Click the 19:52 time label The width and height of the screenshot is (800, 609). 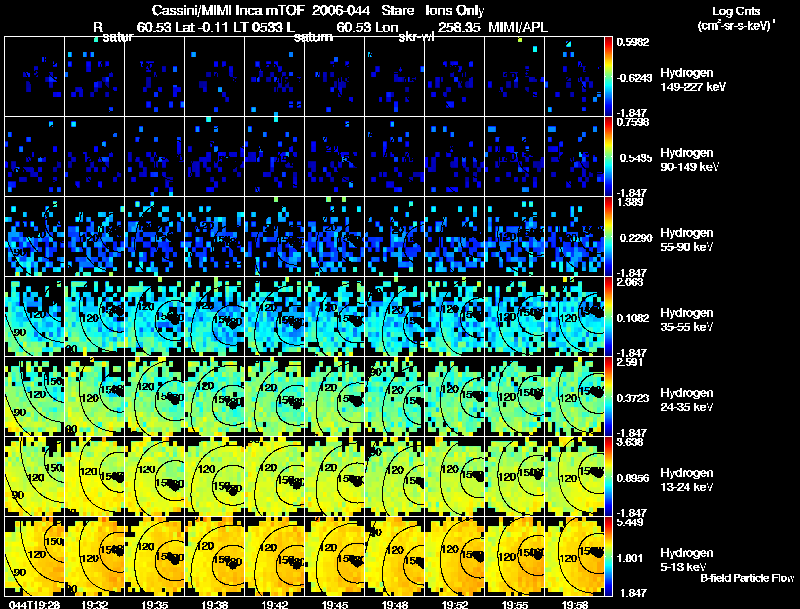454,604
